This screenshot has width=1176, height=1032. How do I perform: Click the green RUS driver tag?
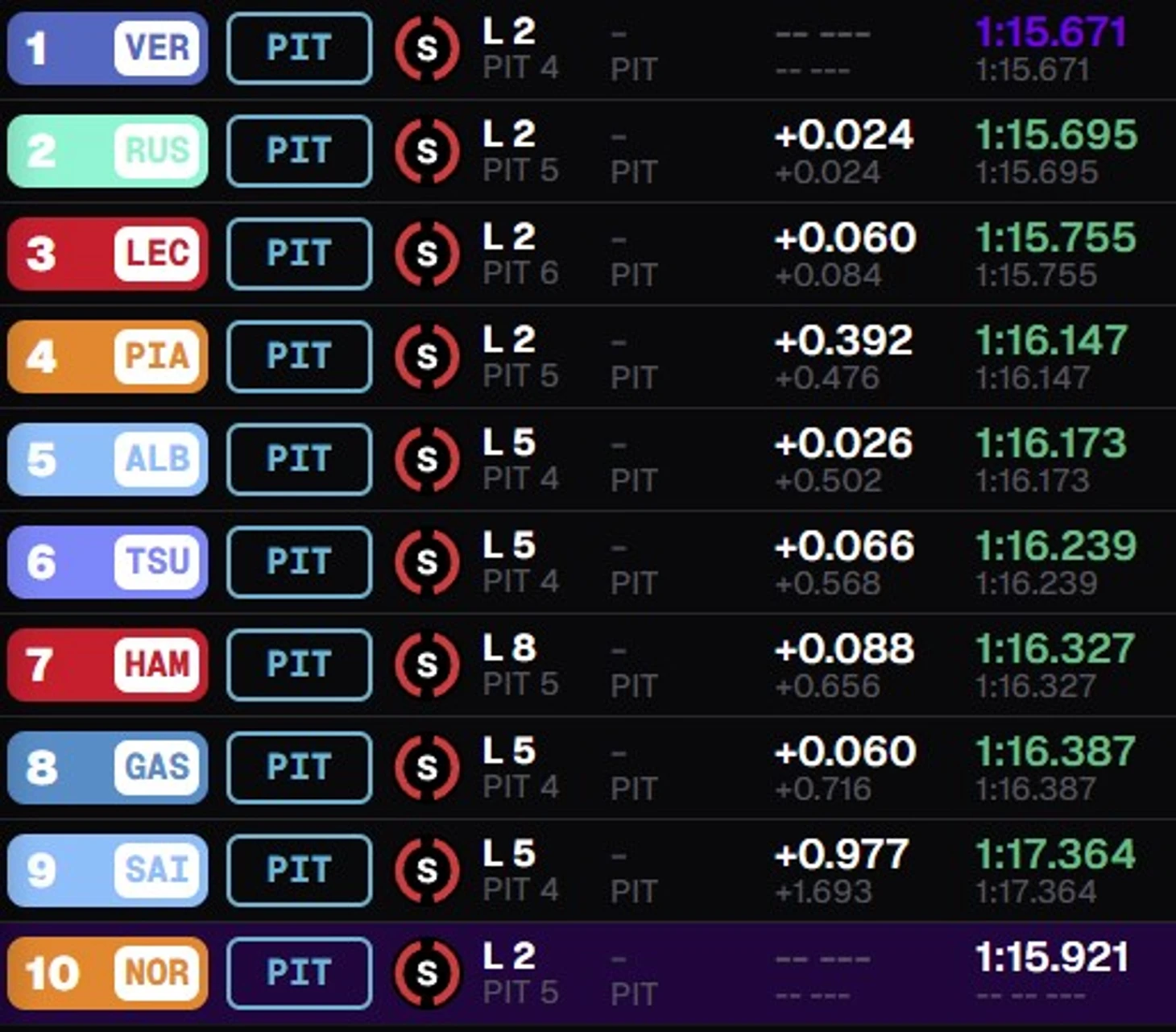click(x=107, y=151)
